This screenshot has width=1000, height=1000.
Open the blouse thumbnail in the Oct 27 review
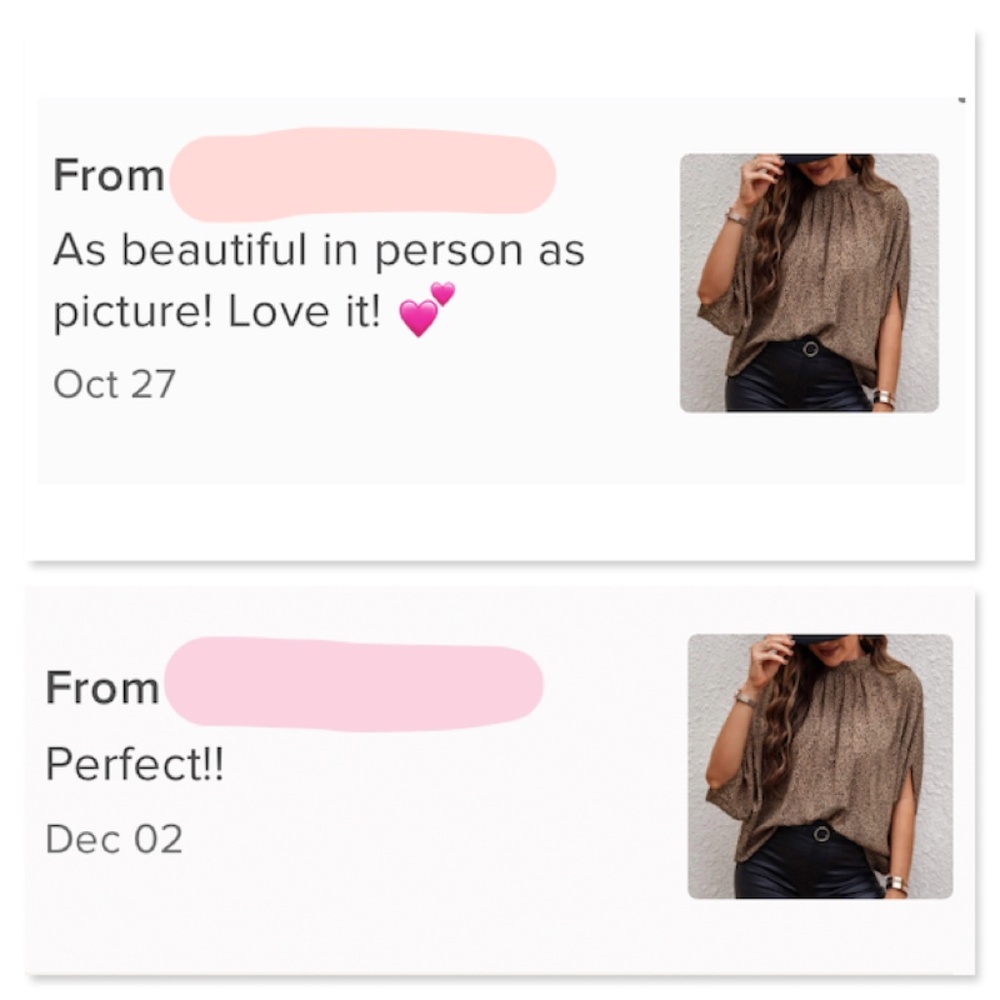[x=809, y=283]
